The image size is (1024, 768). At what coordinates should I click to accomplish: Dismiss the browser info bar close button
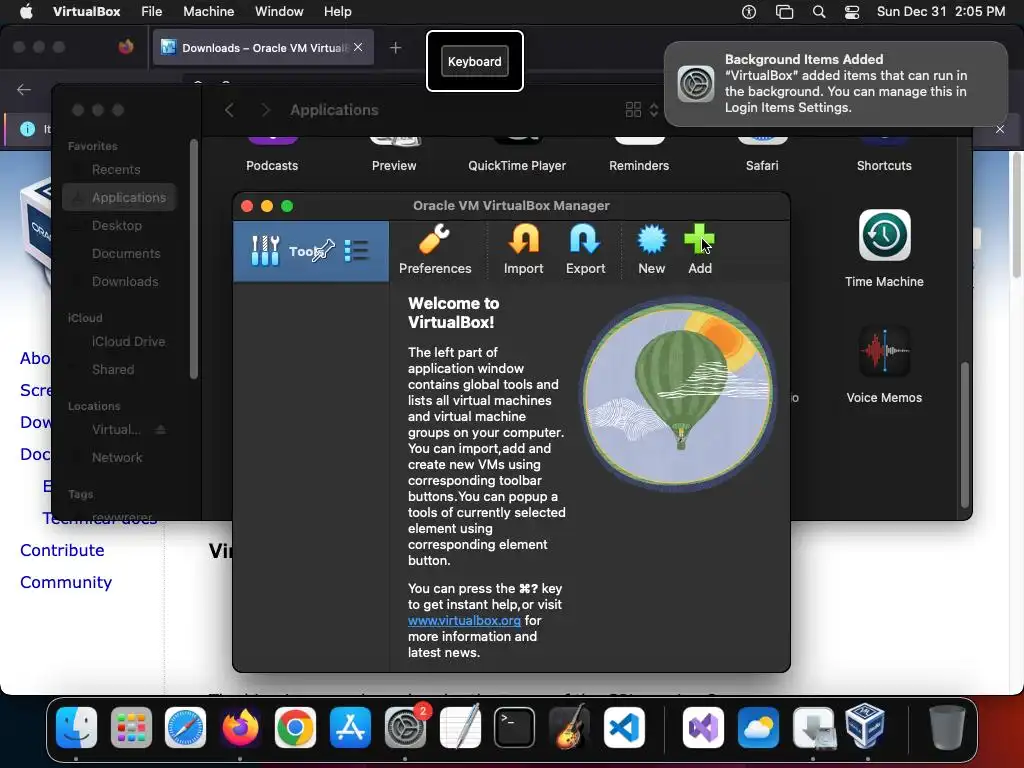click(x=1000, y=129)
